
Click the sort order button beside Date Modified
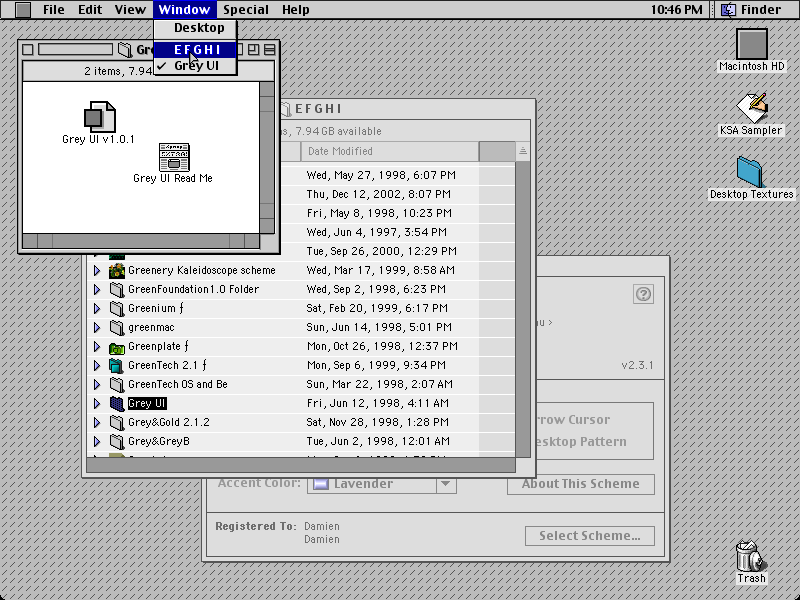(522, 151)
